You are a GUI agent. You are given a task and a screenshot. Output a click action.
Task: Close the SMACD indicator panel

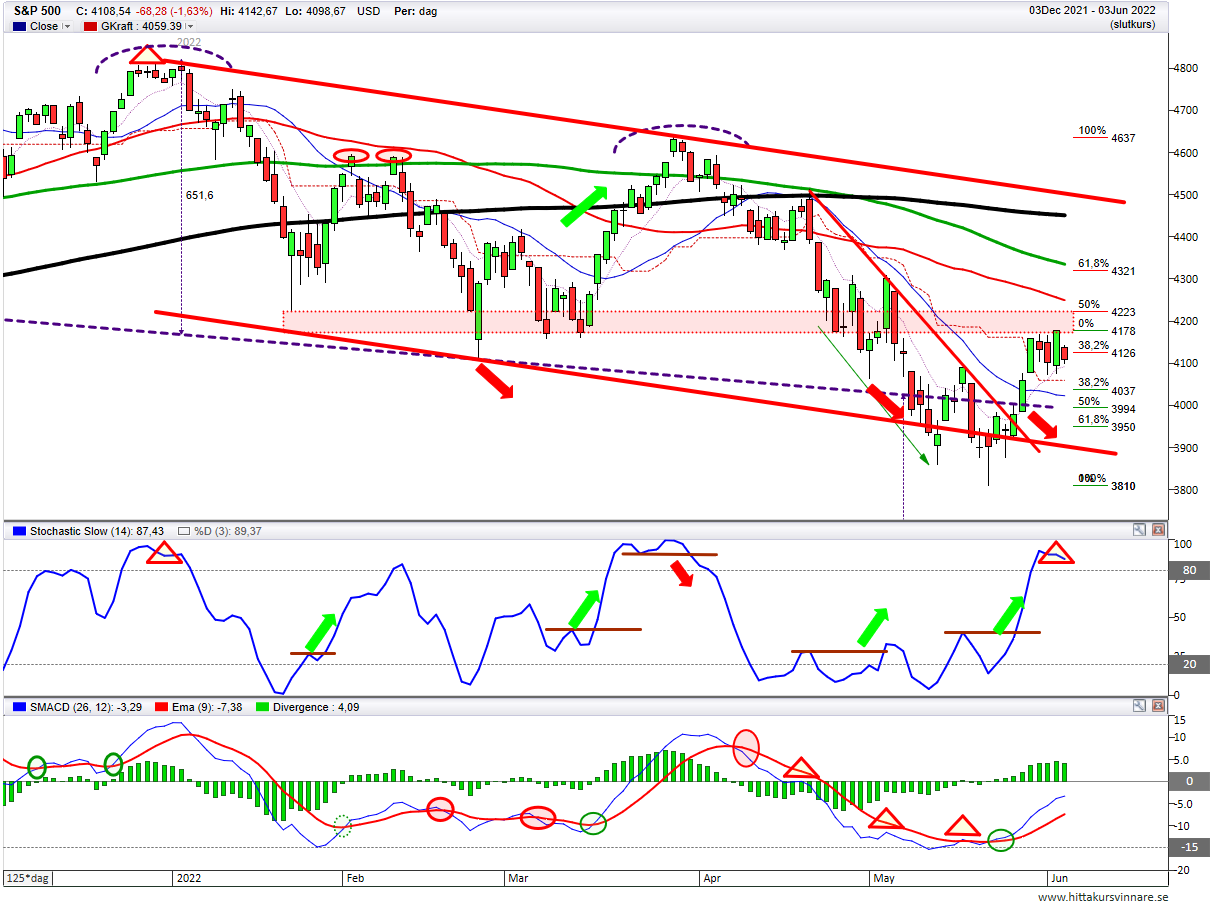(x=1158, y=706)
